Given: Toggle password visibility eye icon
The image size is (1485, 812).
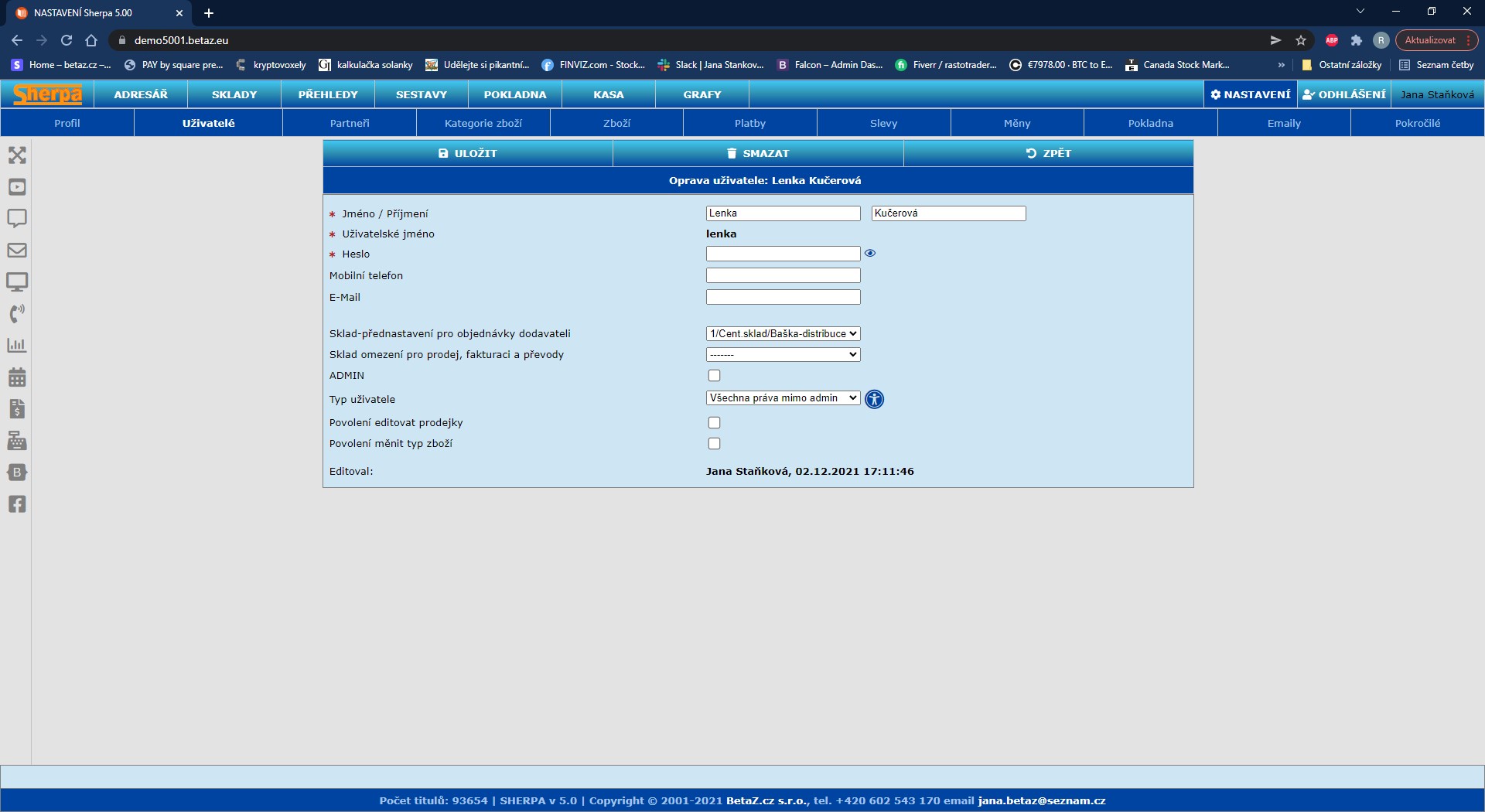Looking at the screenshot, I should pos(870,254).
